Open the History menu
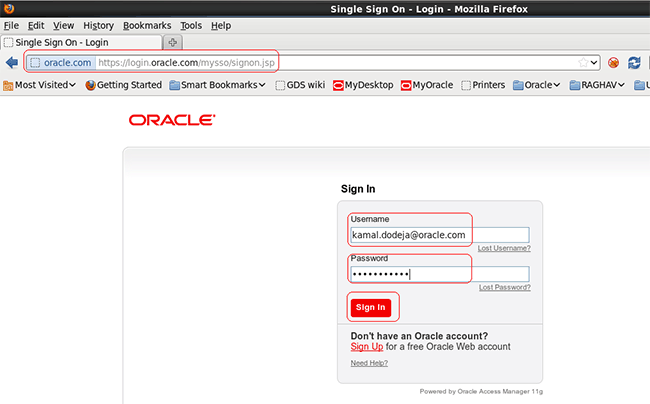This screenshot has height=404, width=650. coord(98,26)
